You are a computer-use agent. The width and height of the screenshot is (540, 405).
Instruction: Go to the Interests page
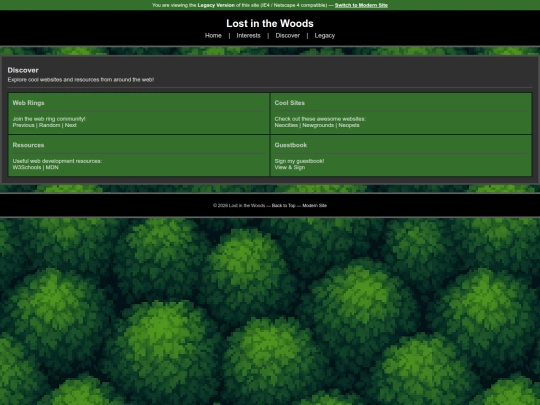click(248, 35)
